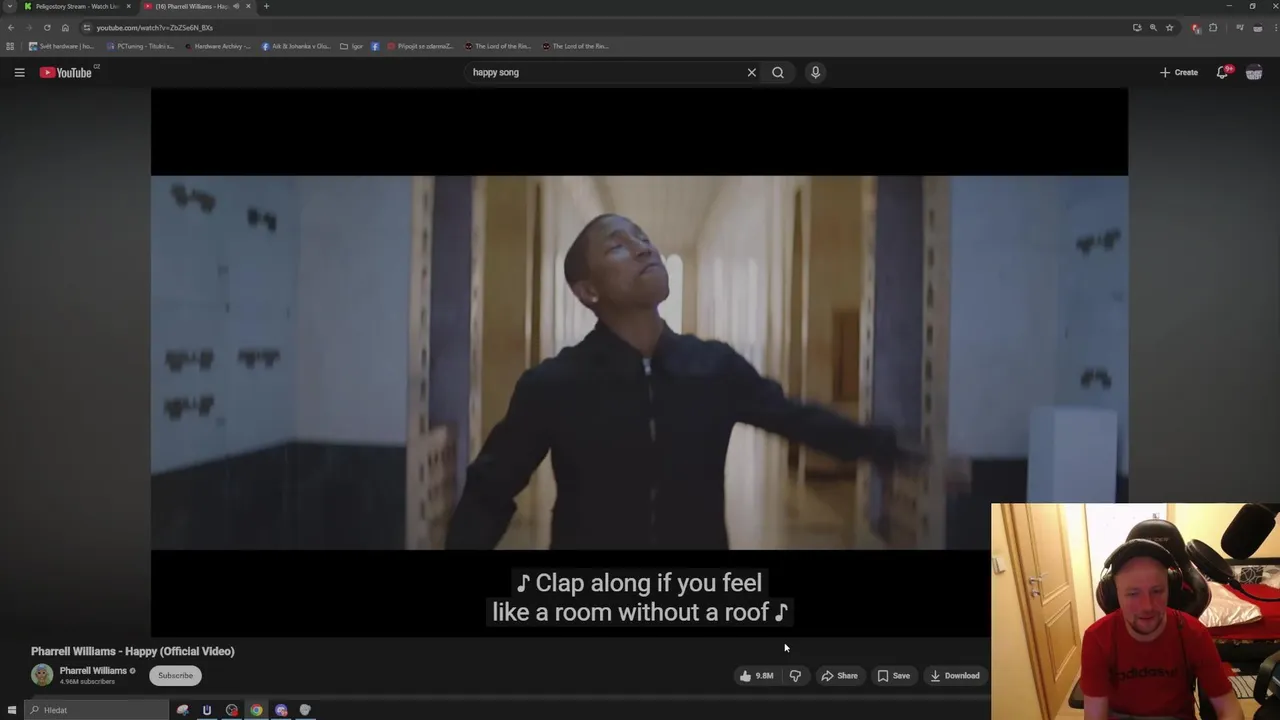This screenshot has width=1280, height=720.
Task: Mute the tab via speaker icon
Action: click(236, 6)
